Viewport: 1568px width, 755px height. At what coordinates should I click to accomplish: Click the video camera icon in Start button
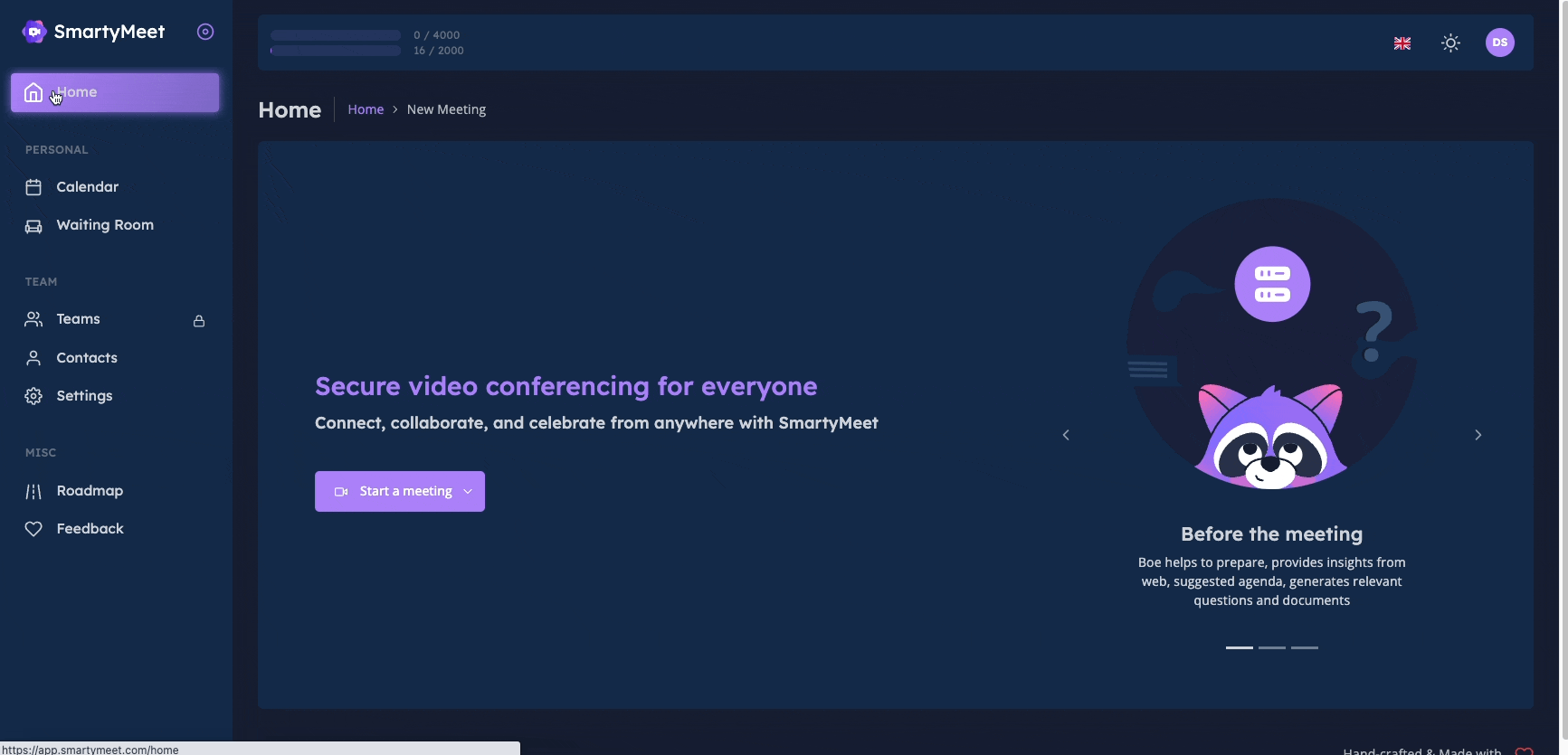pyautogui.click(x=341, y=492)
